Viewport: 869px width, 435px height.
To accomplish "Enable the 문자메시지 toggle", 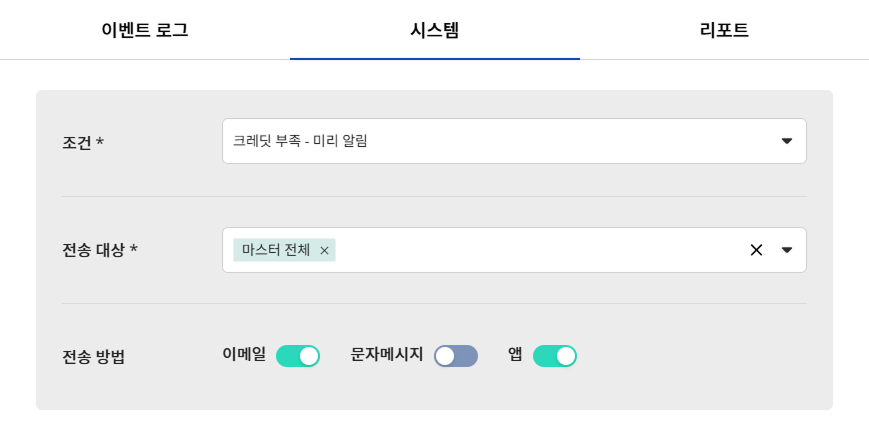I will [x=456, y=356].
